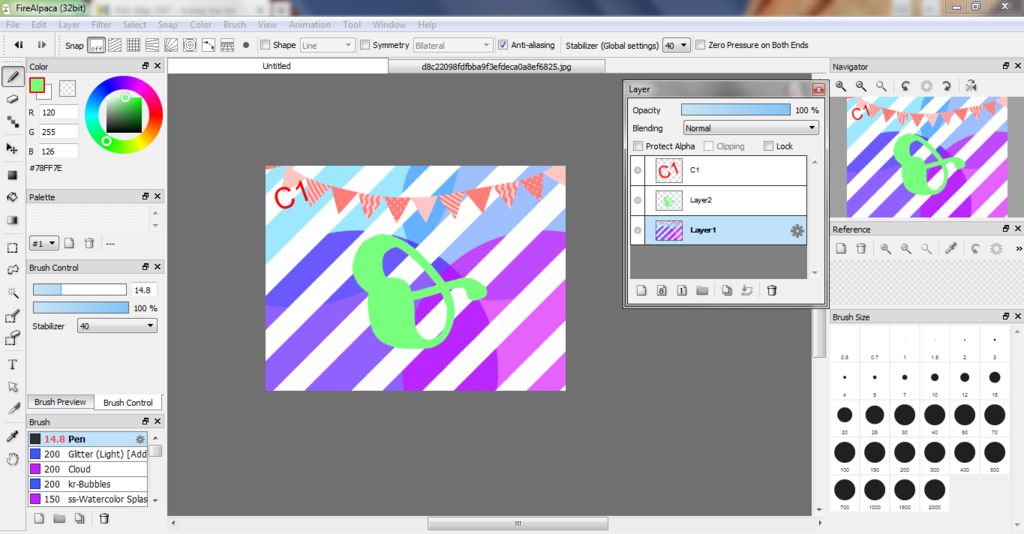1024x534 pixels.
Task: Rotate the Navigator view left
Action: (x=905, y=86)
